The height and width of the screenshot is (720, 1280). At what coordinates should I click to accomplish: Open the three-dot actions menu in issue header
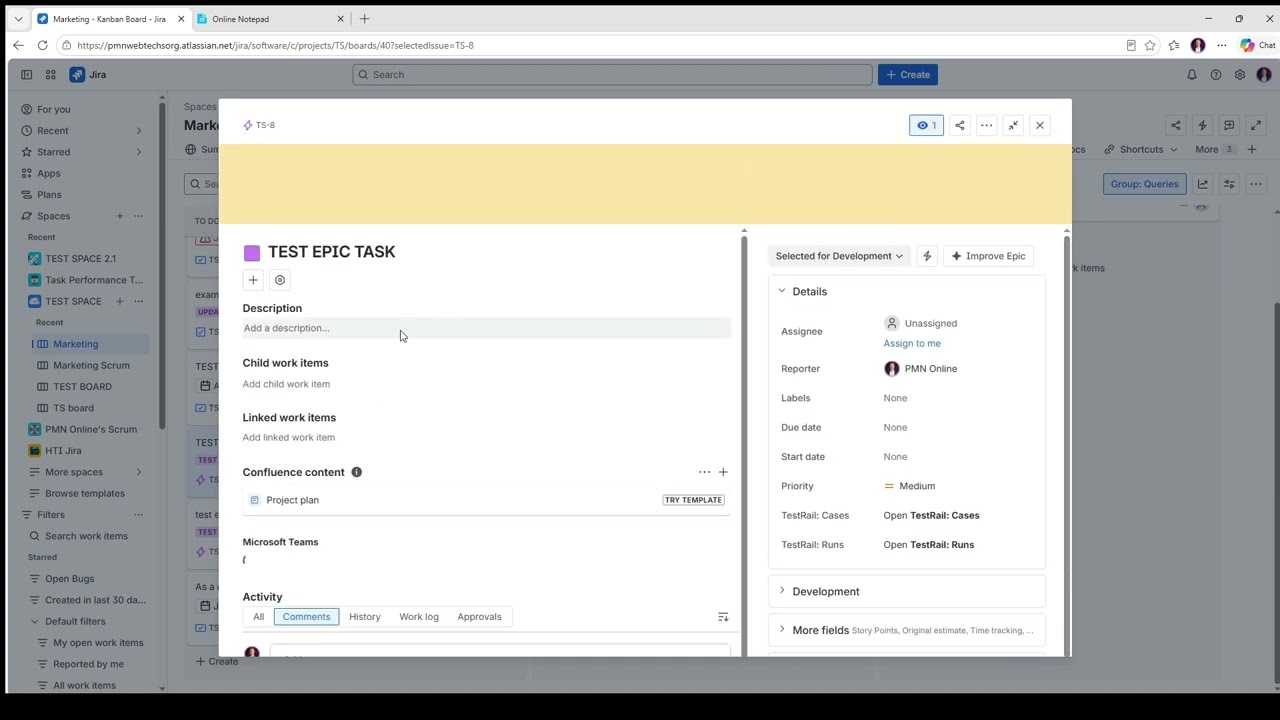[x=987, y=125]
